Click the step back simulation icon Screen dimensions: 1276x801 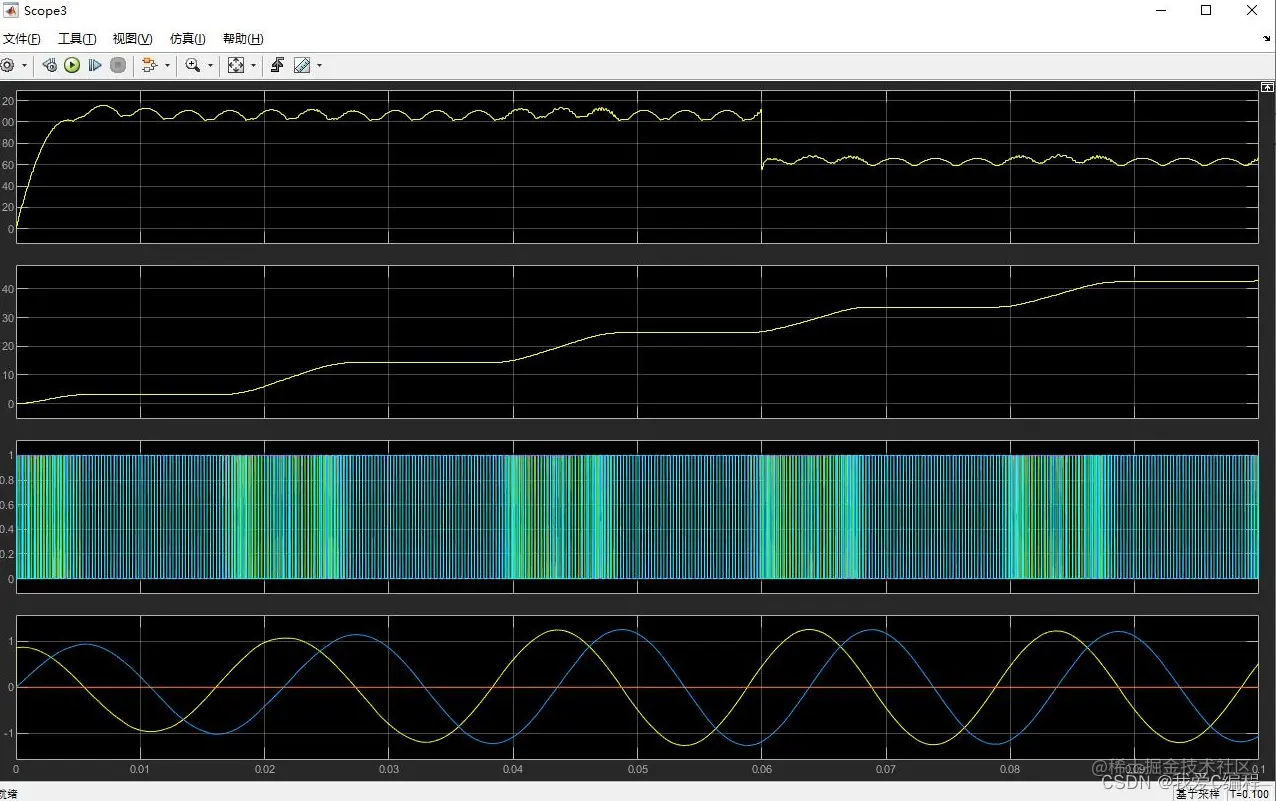[50, 65]
